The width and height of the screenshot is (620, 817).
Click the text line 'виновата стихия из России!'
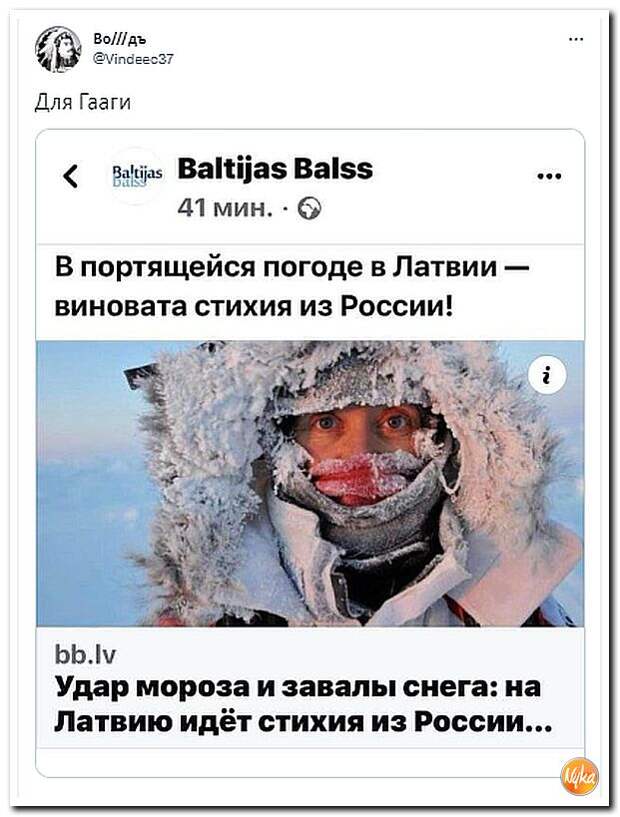click(x=253, y=307)
